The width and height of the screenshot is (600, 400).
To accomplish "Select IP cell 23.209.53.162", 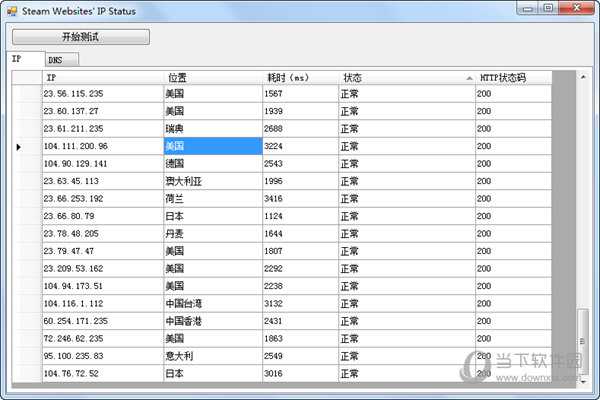I will 103,269.
